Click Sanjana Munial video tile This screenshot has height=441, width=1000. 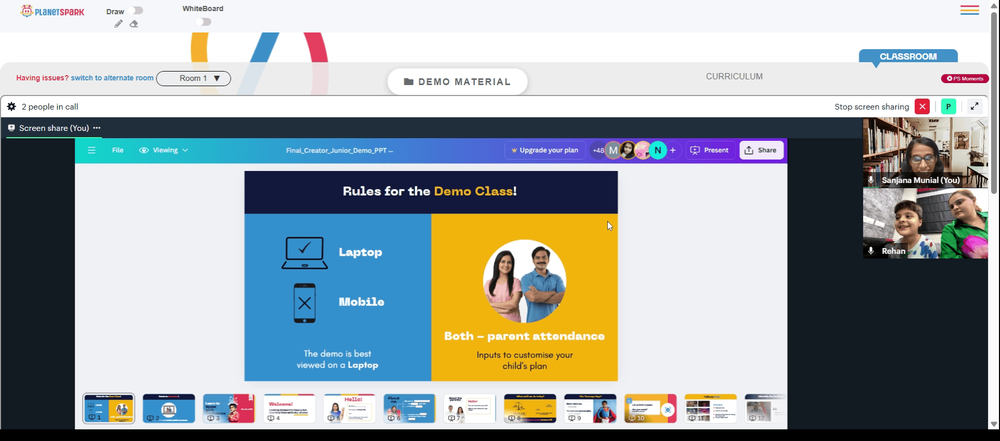click(924, 152)
